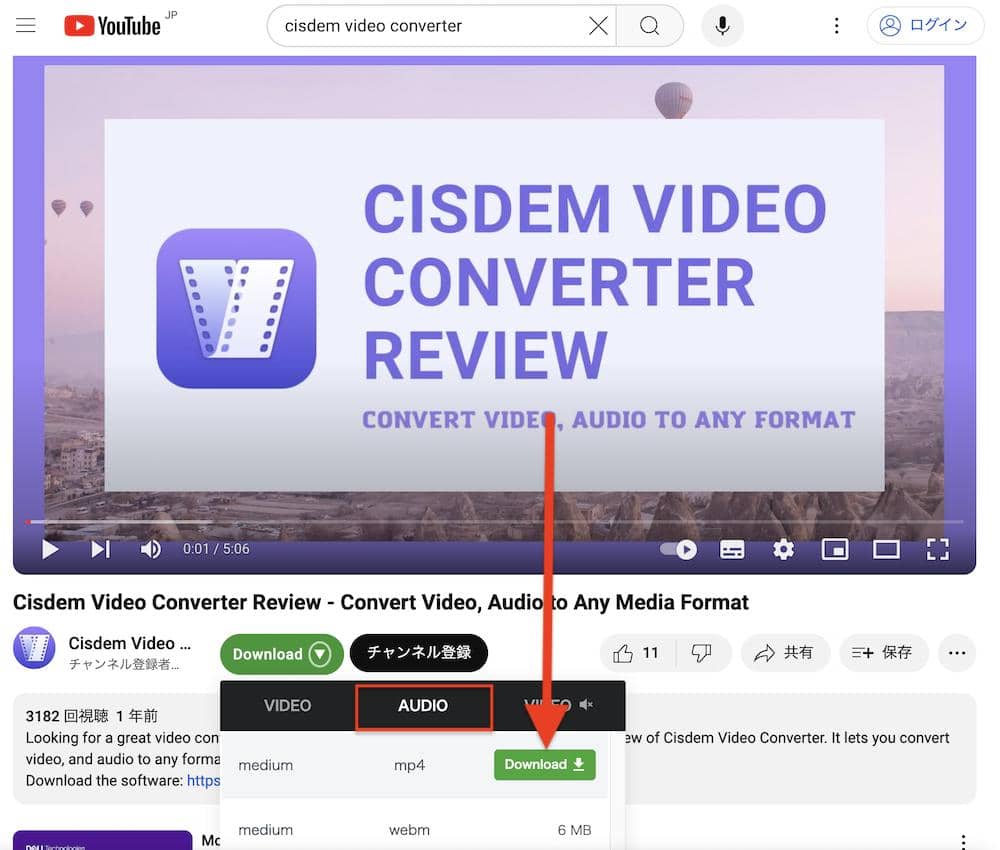This screenshot has height=850, width=1000.
Task: Clear the search box with the X
Action: [598, 26]
